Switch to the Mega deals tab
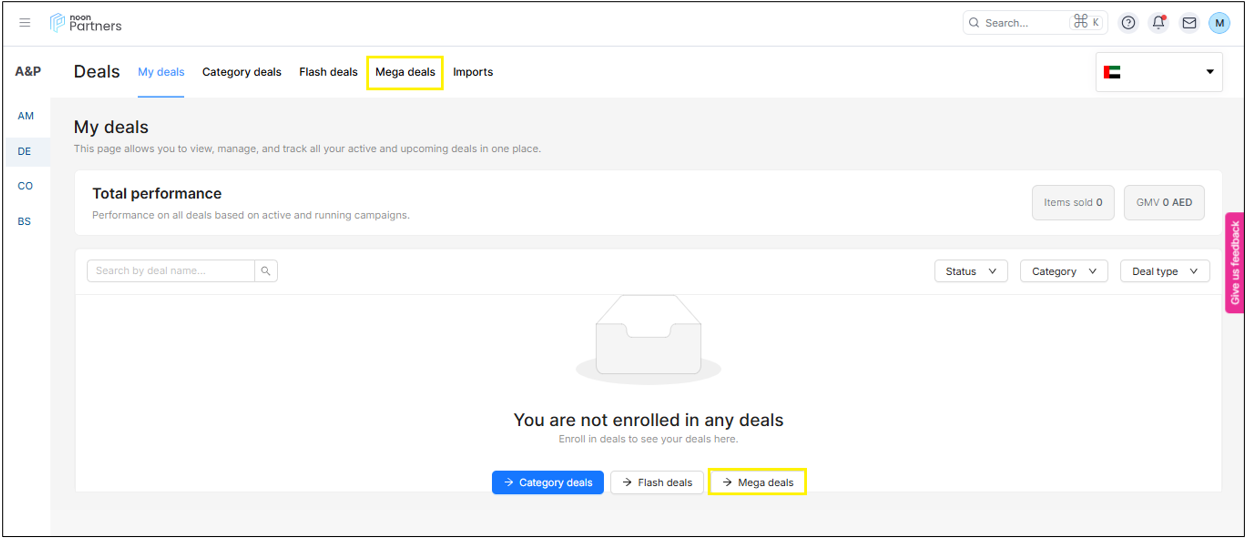This screenshot has height=539, width=1247. 405,72
